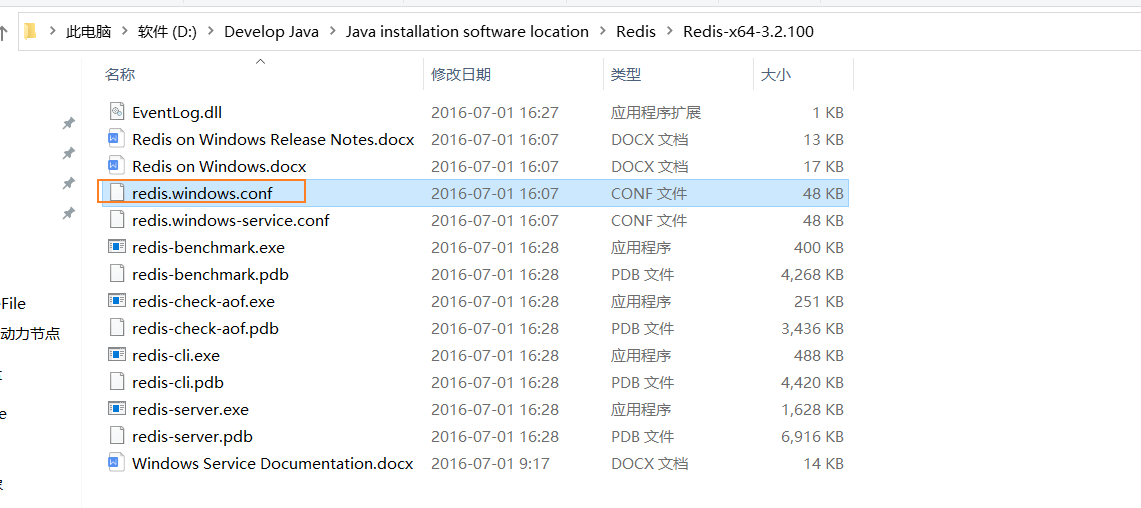
Task: Click the redis-server.pdb file icon
Action: coord(116,435)
